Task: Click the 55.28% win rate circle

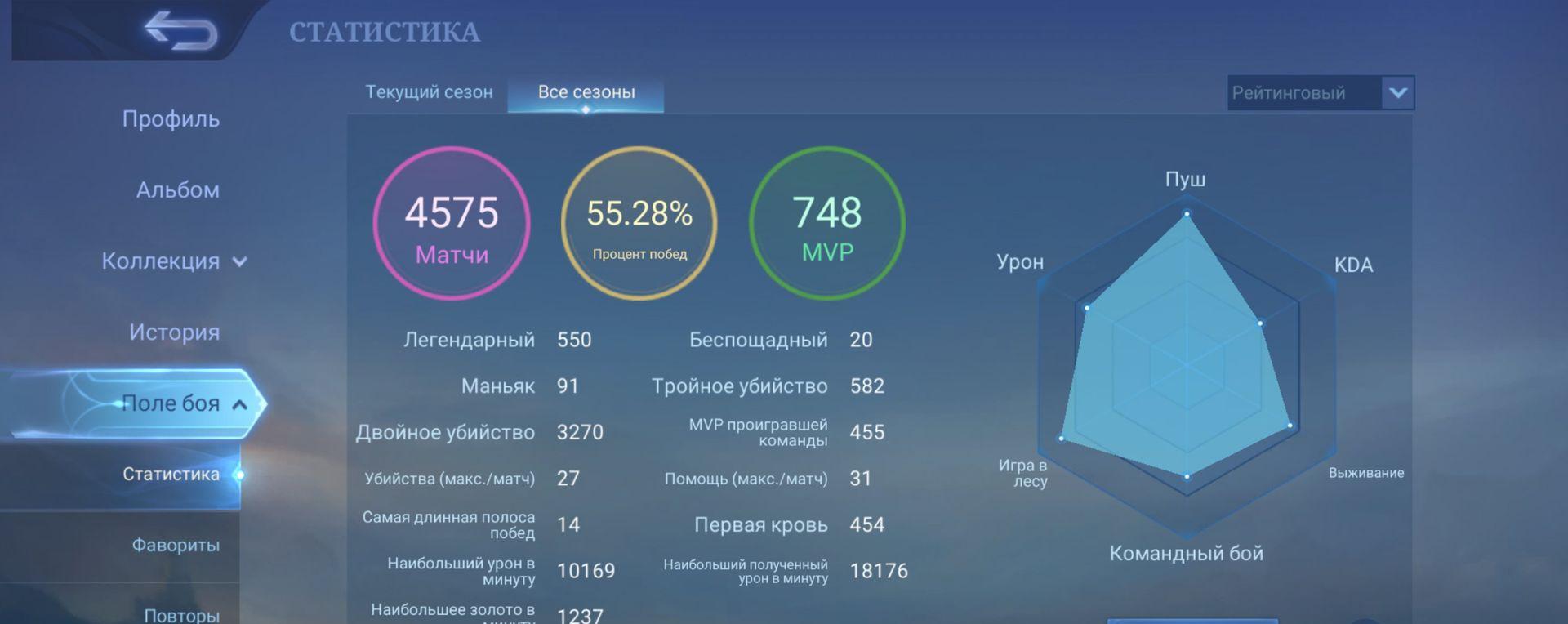Action: tap(639, 223)
